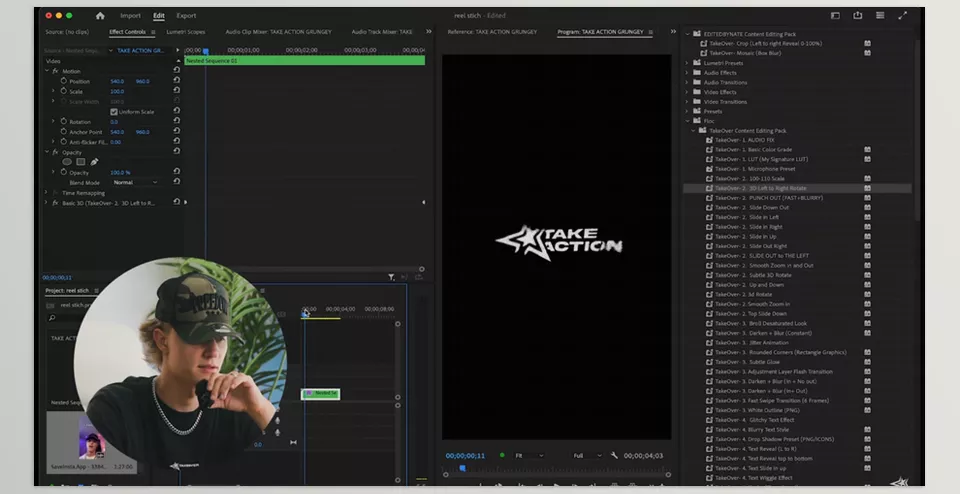Maximize frame with full-screen arrows icon

(902, 15)
